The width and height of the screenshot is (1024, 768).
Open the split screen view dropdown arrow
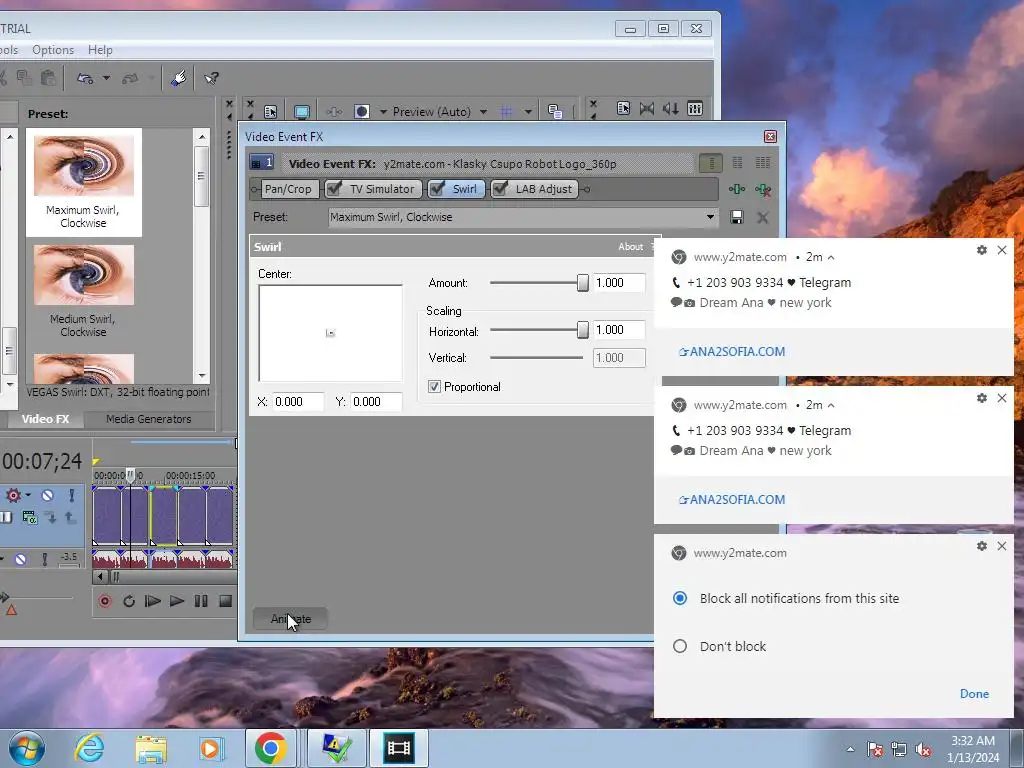click(x=383, y=112)
